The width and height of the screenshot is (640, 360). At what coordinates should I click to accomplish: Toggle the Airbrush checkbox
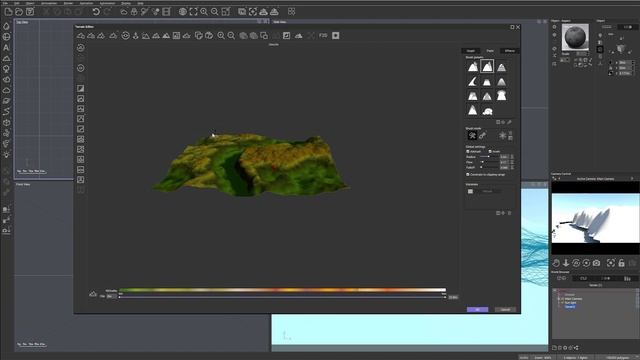point(468,151)
